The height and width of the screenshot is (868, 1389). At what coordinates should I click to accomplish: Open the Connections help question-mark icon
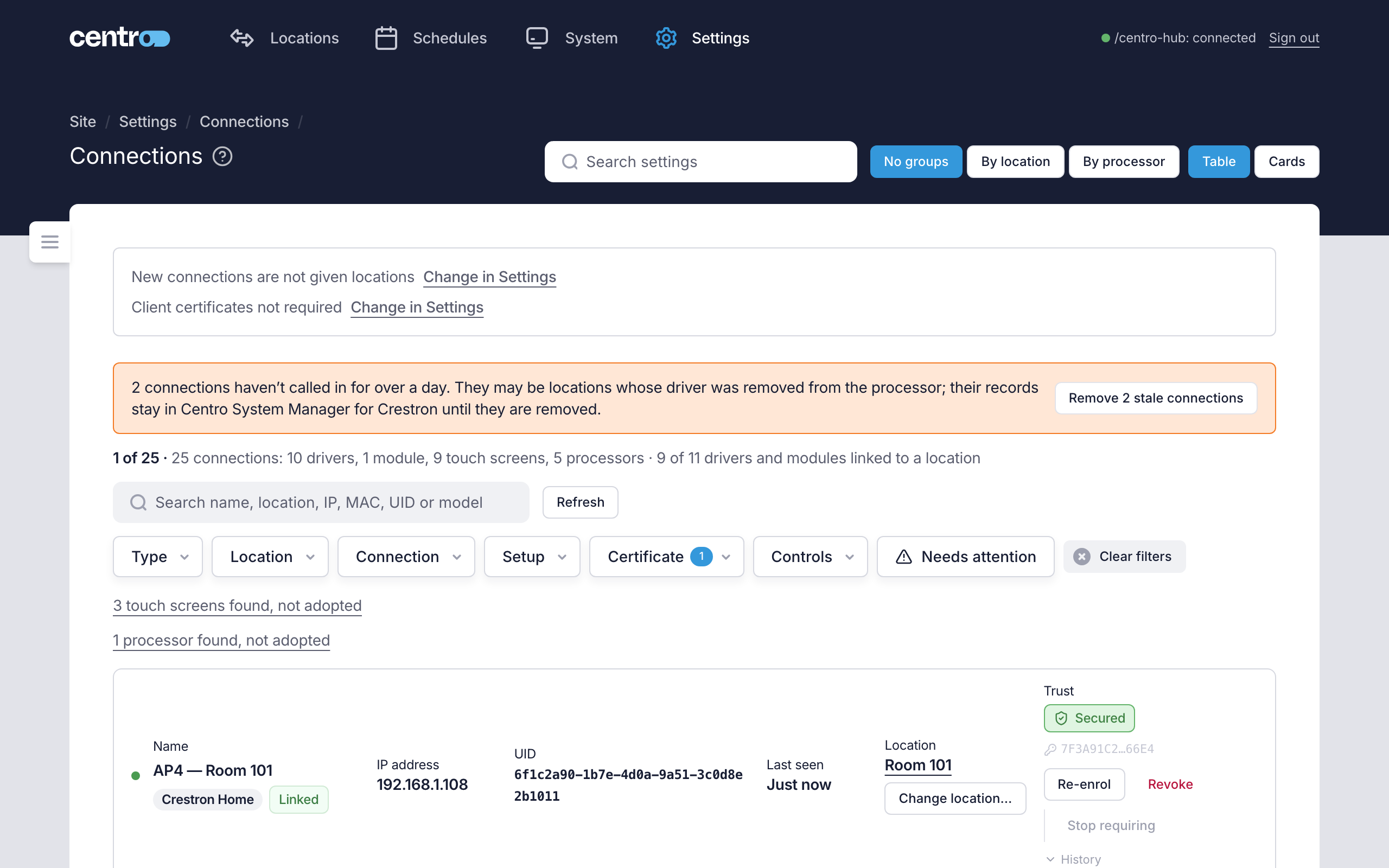pos(222,156)
